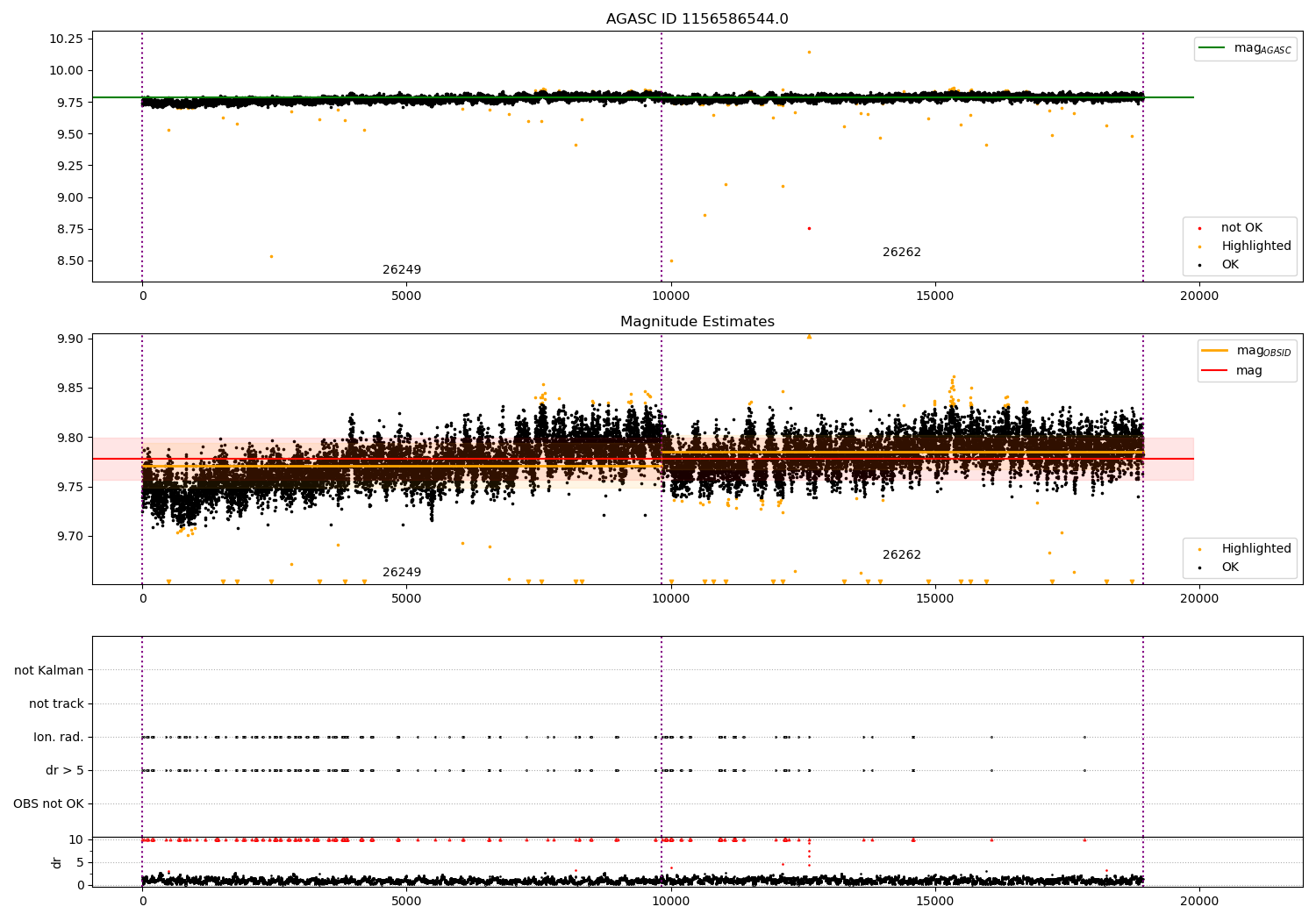Click the 'Highlighted' legend entry in top plot

[x=1255, y=246]
